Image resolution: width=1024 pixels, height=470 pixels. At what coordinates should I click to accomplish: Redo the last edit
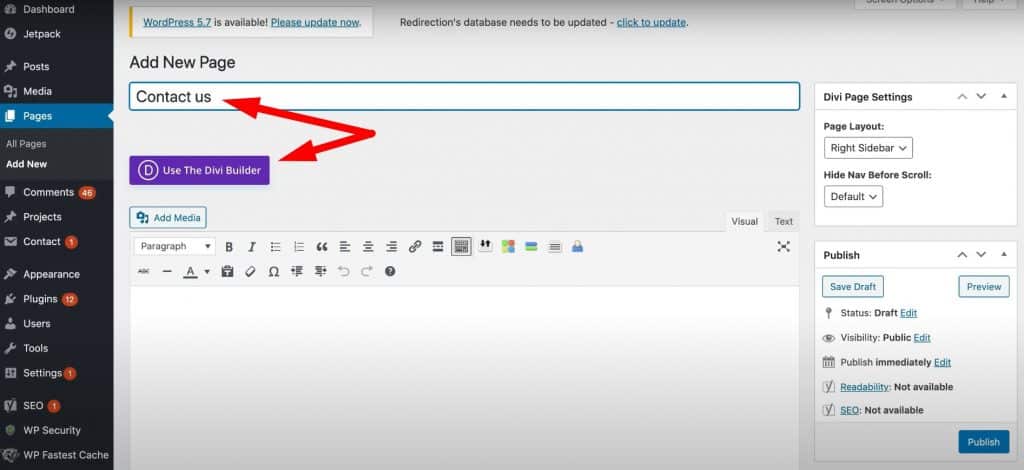(x=367, y=271)
